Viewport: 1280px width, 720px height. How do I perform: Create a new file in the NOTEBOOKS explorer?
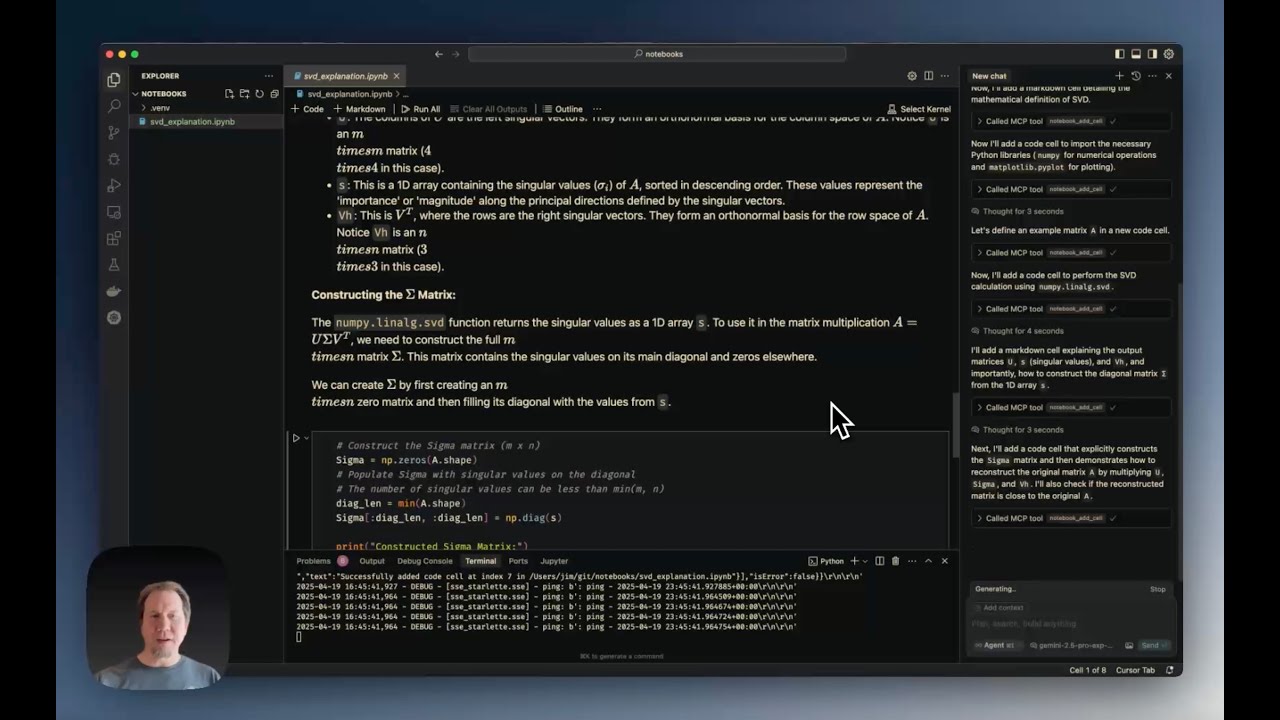[230, 94]
